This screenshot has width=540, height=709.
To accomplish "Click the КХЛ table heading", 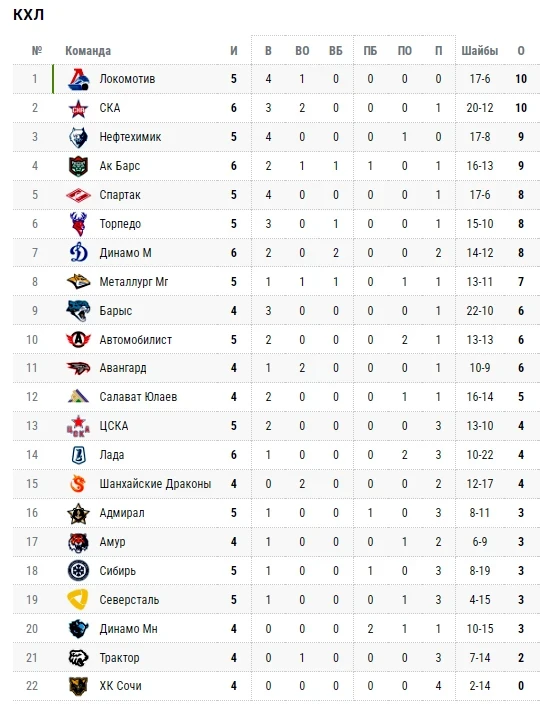I will (x=28, y=15).
